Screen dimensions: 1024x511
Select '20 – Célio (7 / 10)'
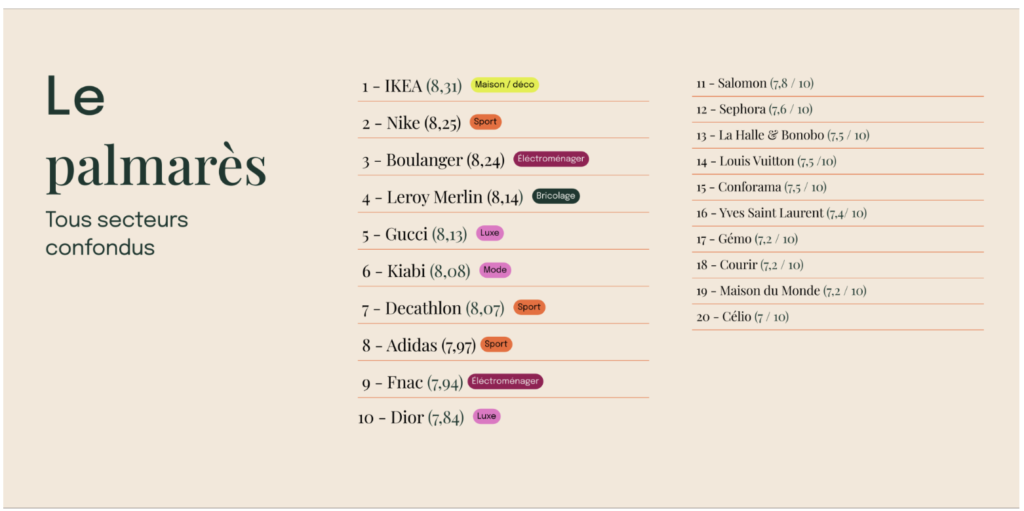[743, 317]
